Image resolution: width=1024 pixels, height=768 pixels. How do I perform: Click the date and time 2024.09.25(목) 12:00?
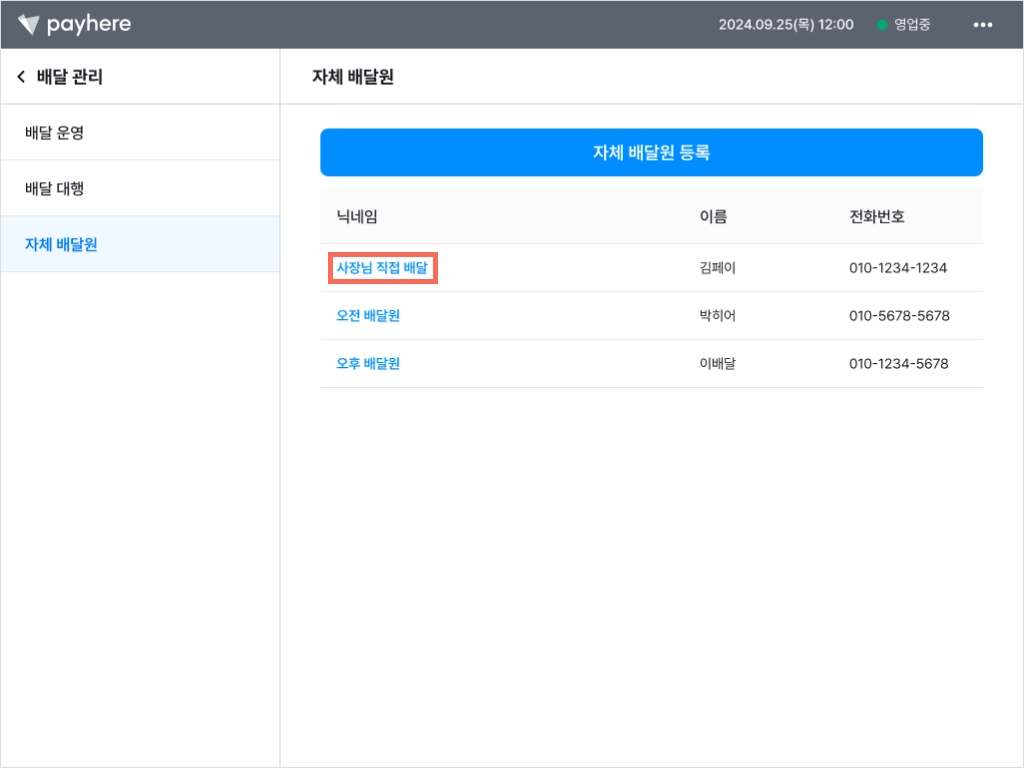click(786, 25)
